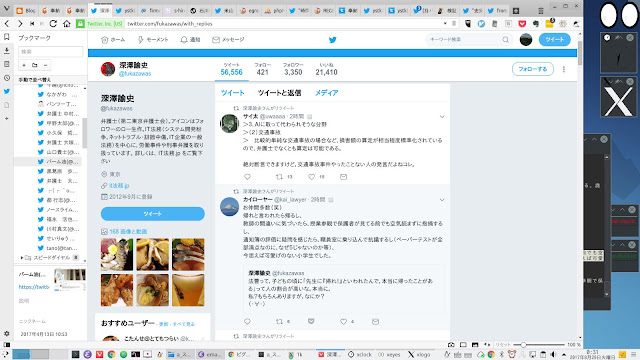Add a web panel with plus icon
The height and width of the screenshot is (360, 640).
pyautogui.click(x=7, y=118)
